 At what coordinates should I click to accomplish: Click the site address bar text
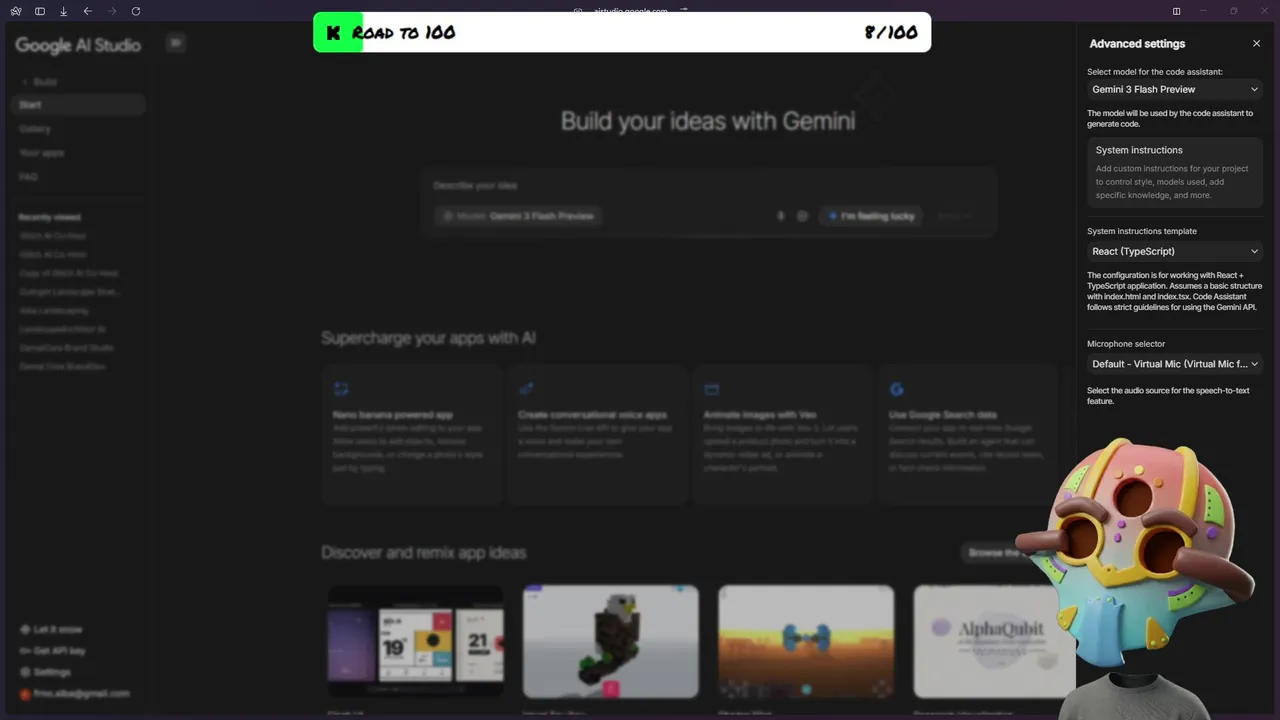[630, 11]
